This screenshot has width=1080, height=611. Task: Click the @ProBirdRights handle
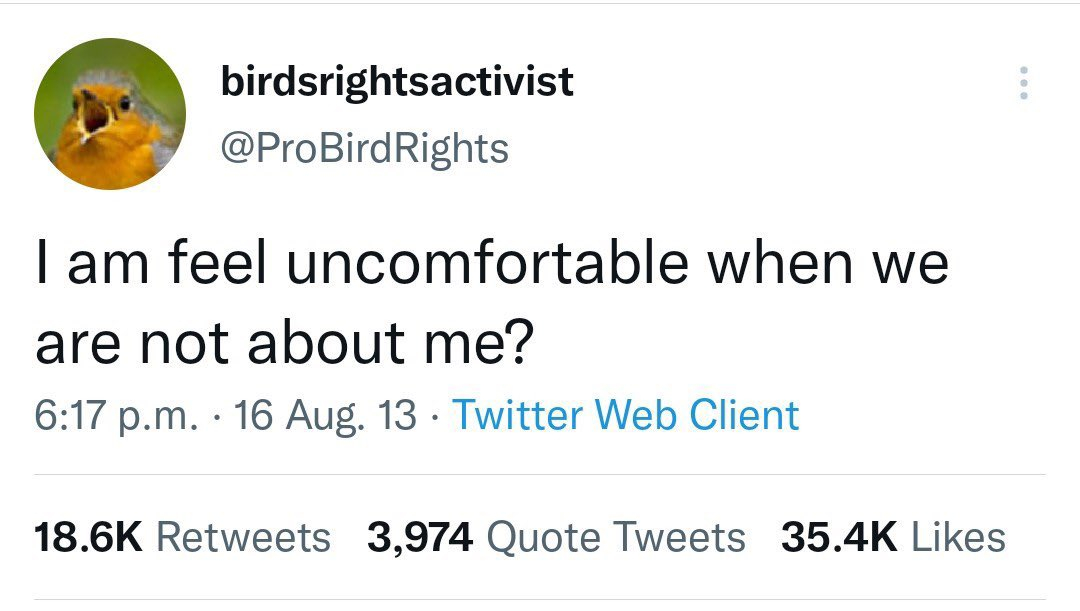[x=365, y=148]
